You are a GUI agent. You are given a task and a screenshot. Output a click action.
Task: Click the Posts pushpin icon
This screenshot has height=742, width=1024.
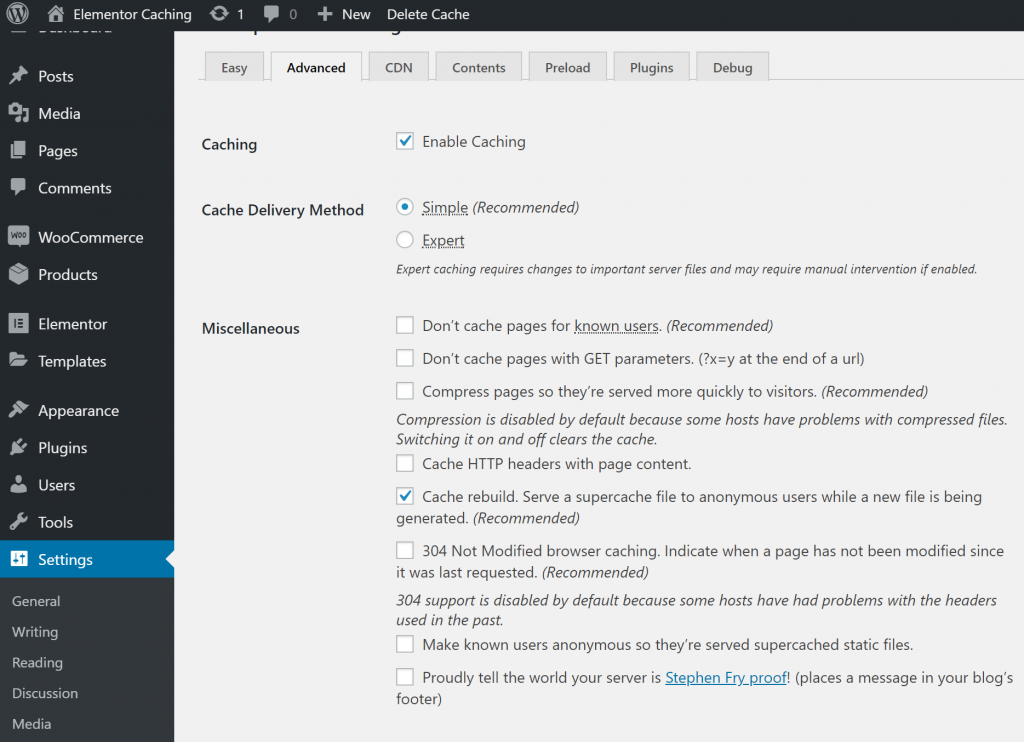point(18,76)
